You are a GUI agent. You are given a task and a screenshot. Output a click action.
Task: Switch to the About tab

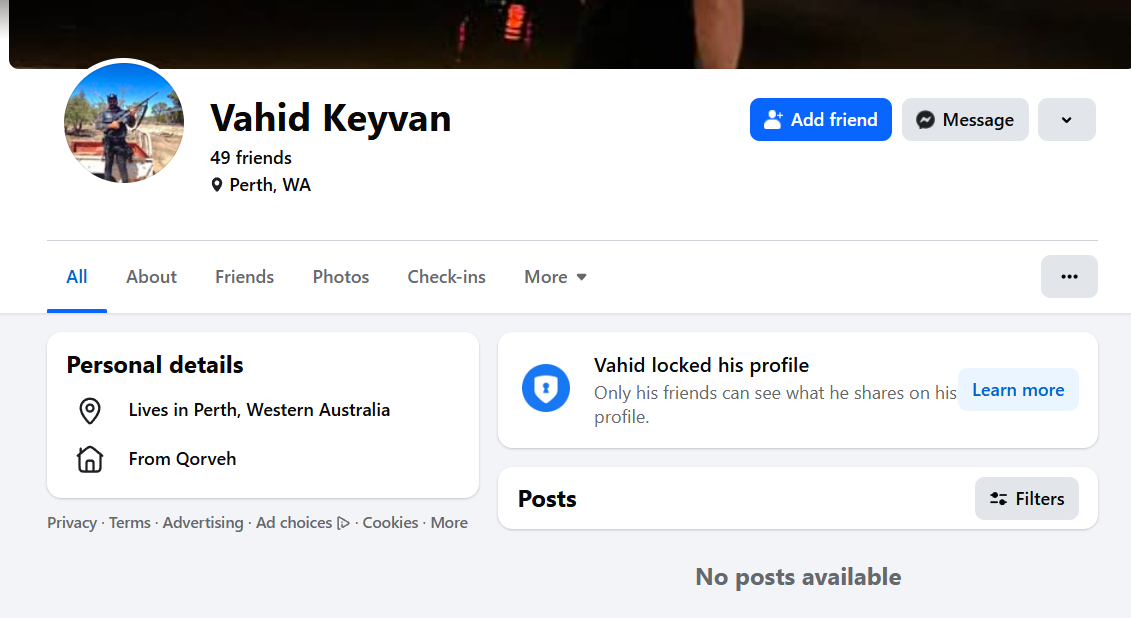151,277
